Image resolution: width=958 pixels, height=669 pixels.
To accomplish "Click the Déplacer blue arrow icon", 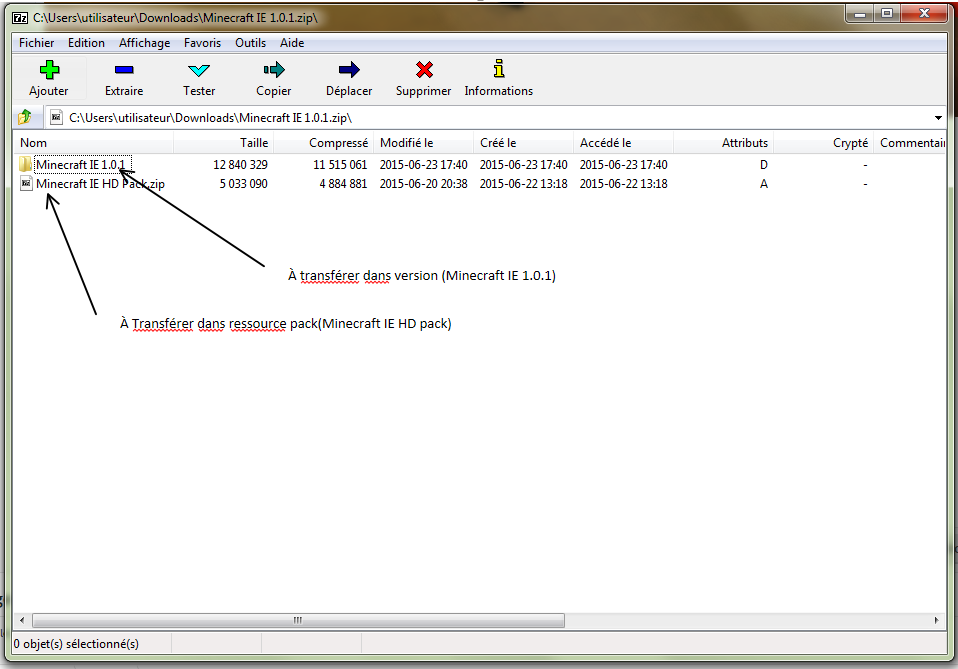I will point(349,70).
